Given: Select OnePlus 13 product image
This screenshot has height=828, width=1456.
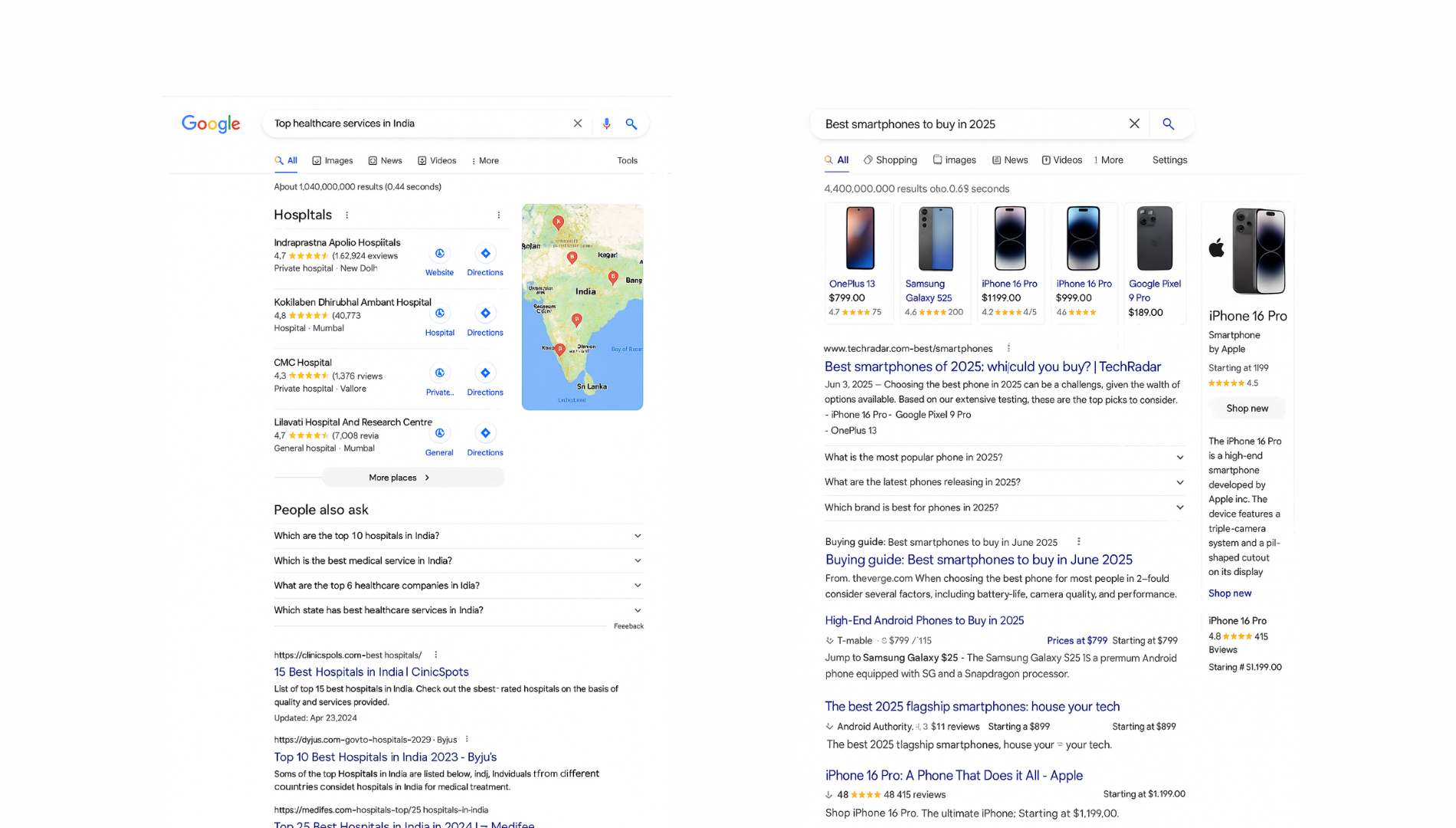Looking at the screenshot, I should [x=860, y=238].
